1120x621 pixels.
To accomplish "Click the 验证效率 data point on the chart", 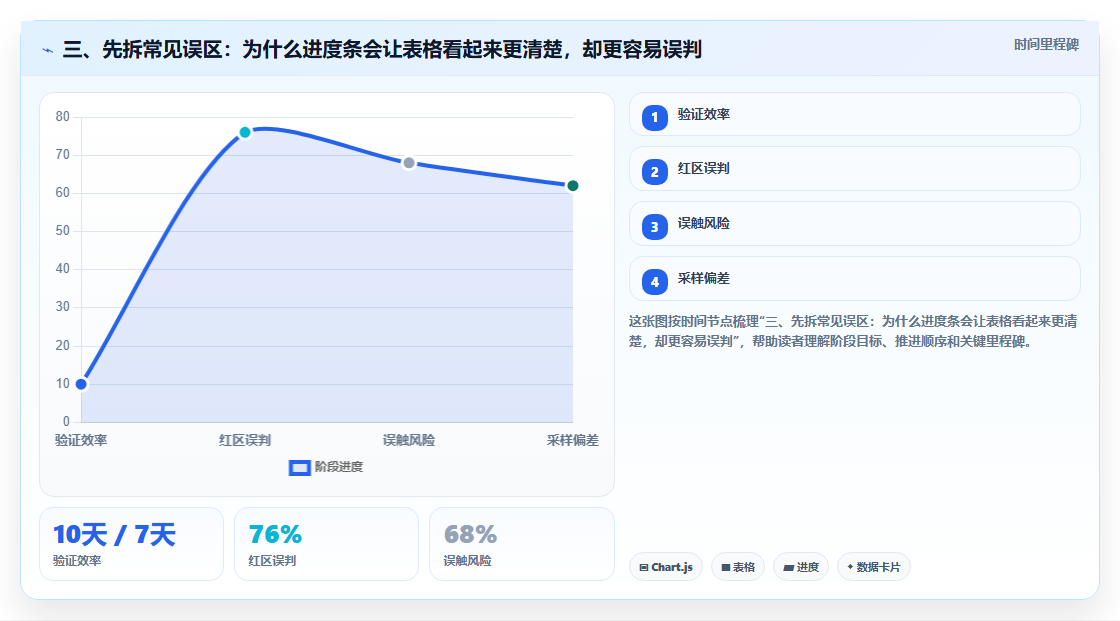I will (x=81, y=384).
